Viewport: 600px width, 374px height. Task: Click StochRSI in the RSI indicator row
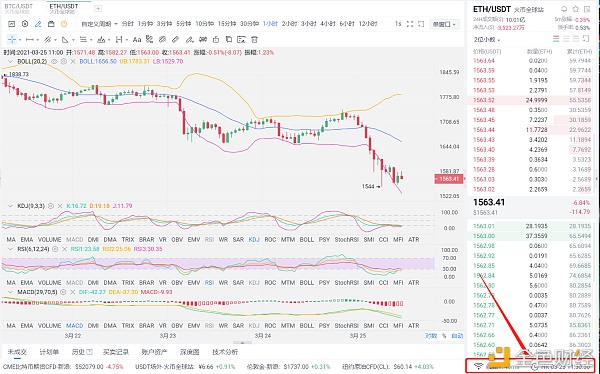(x=346, y=283)
